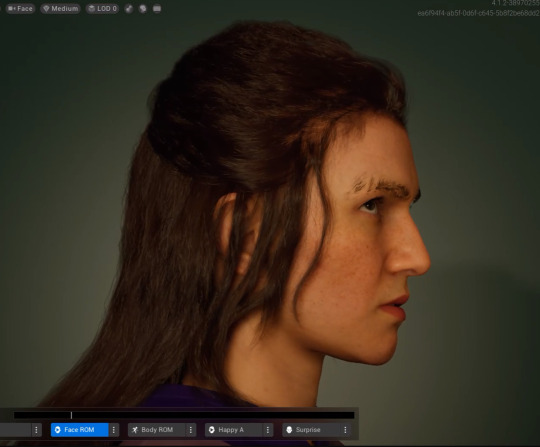Open options menu of leftmost cut-off animation slot

click(x=37, y=430)
